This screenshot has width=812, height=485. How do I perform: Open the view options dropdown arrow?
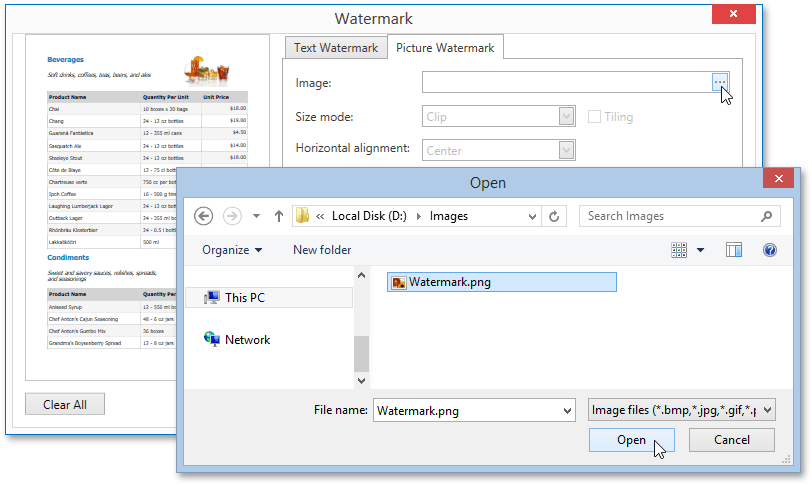701,250
